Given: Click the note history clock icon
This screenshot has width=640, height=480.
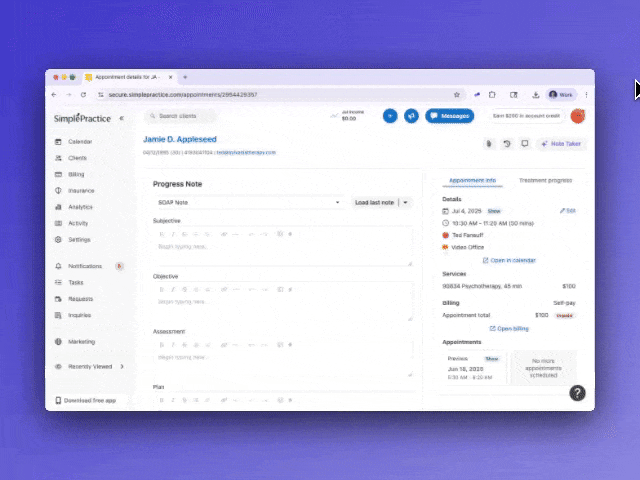Looking at the screenshot, I should pos(507,144).
